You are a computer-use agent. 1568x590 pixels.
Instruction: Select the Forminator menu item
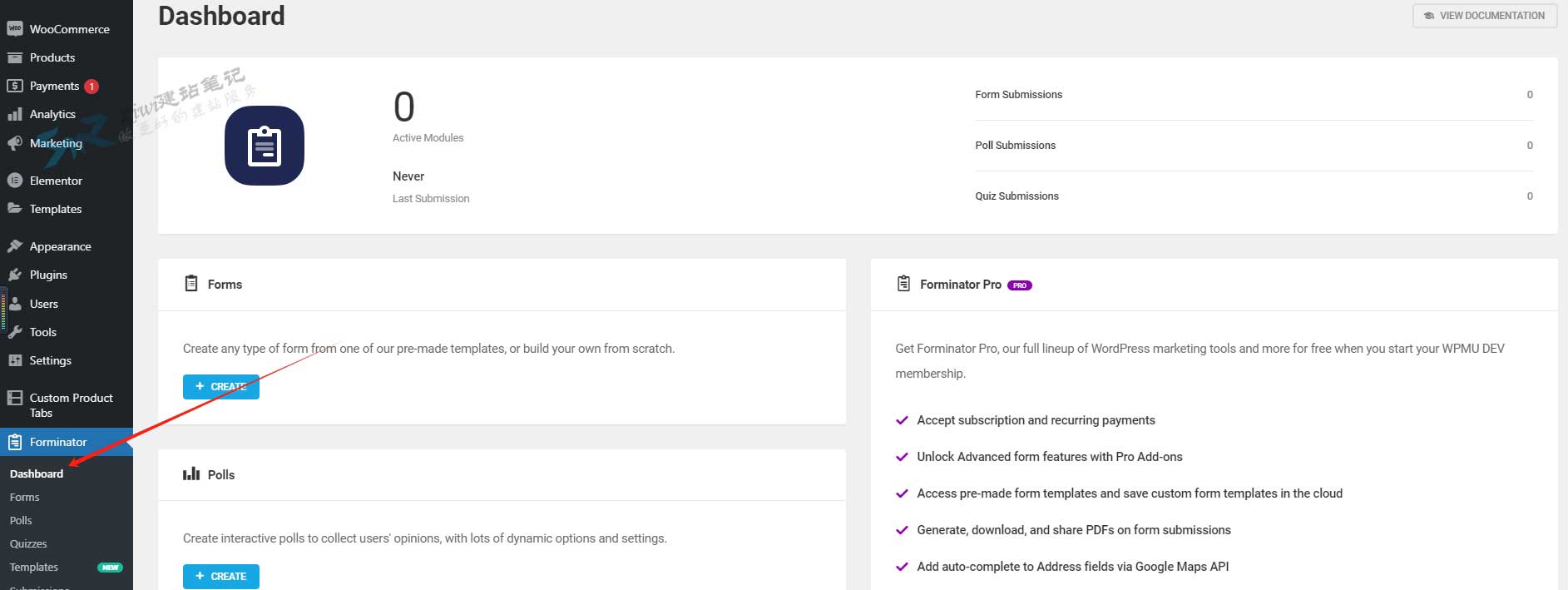[x=67, y=442]
